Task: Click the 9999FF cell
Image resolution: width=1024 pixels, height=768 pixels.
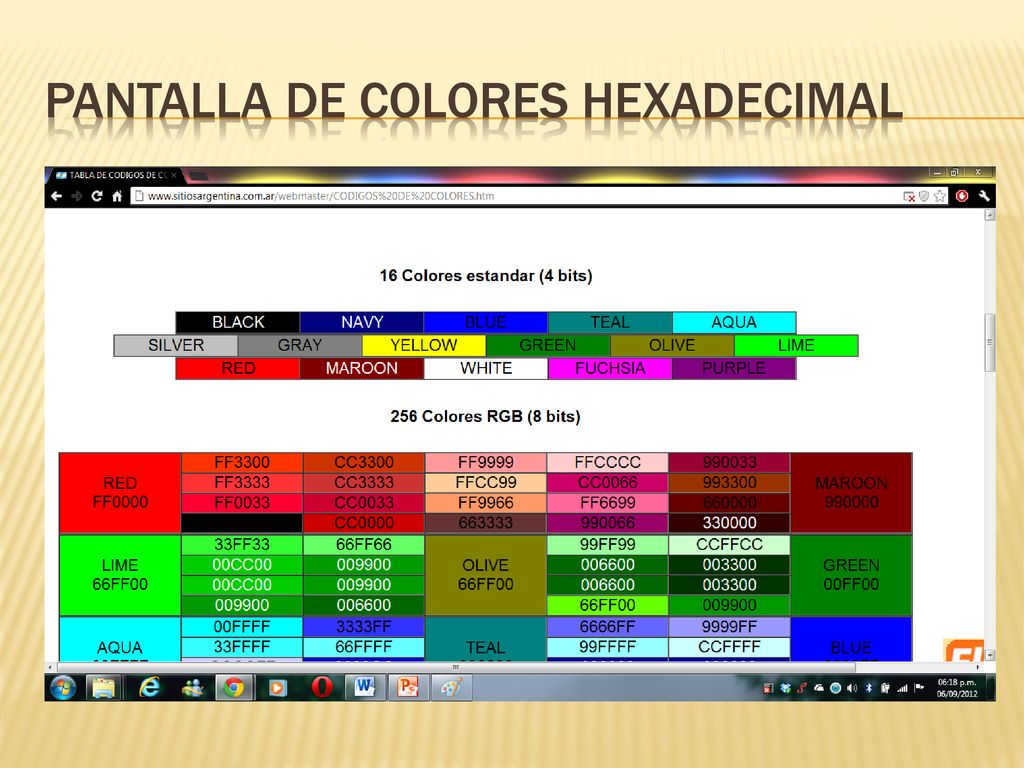Action: coord(729,626)
